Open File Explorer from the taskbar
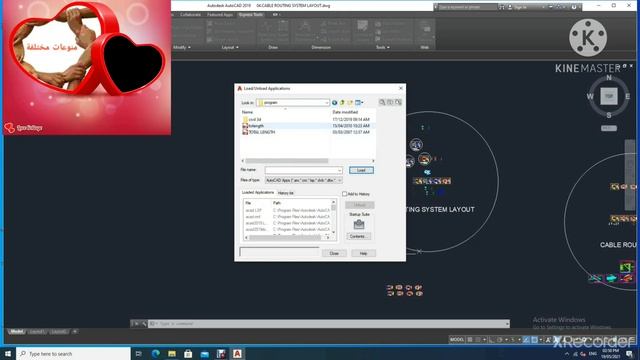The width and height of the screenshot is (640, 360). pos(172,353)
